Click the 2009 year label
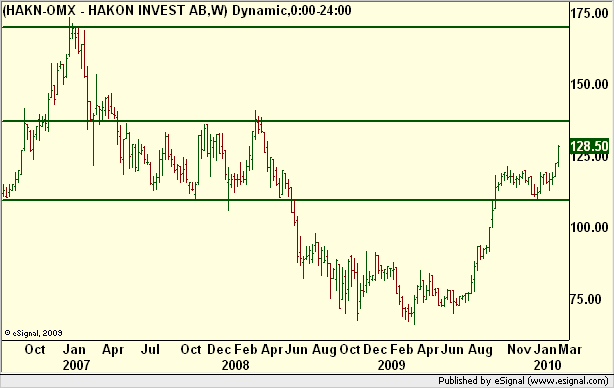614x388 pixels. (x=391, y=365)
